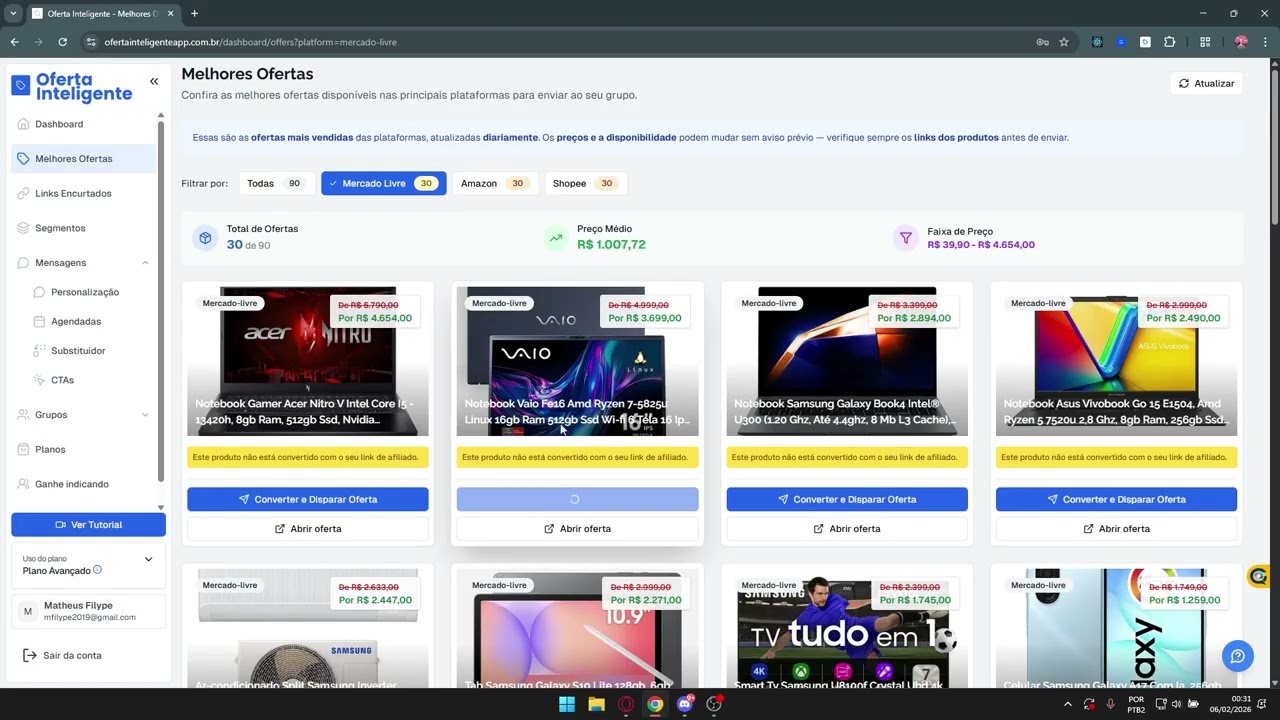Expand the Uso do plano dropdown
This screenshot has width=1280, height=720.
click(x=148, y=559)
